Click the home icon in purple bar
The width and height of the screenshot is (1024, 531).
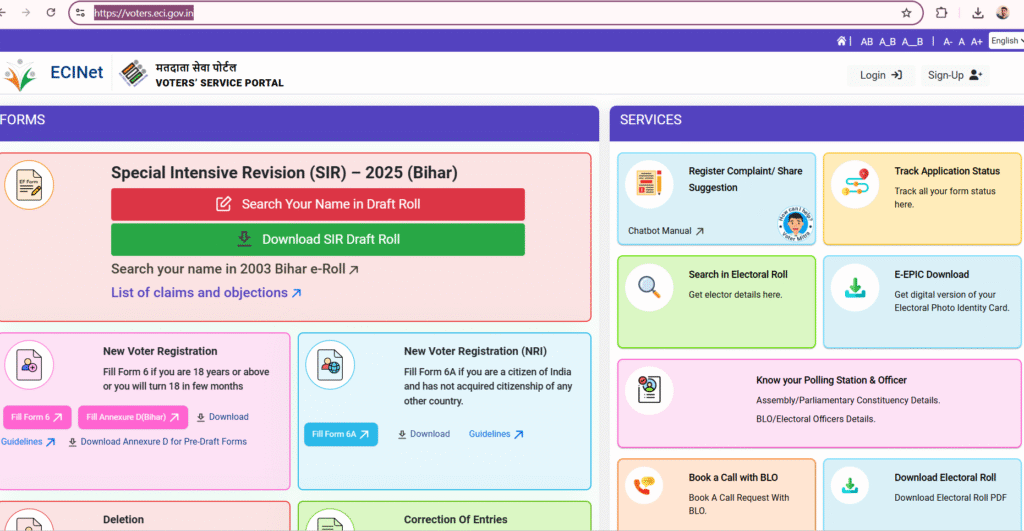pos(841,41)
